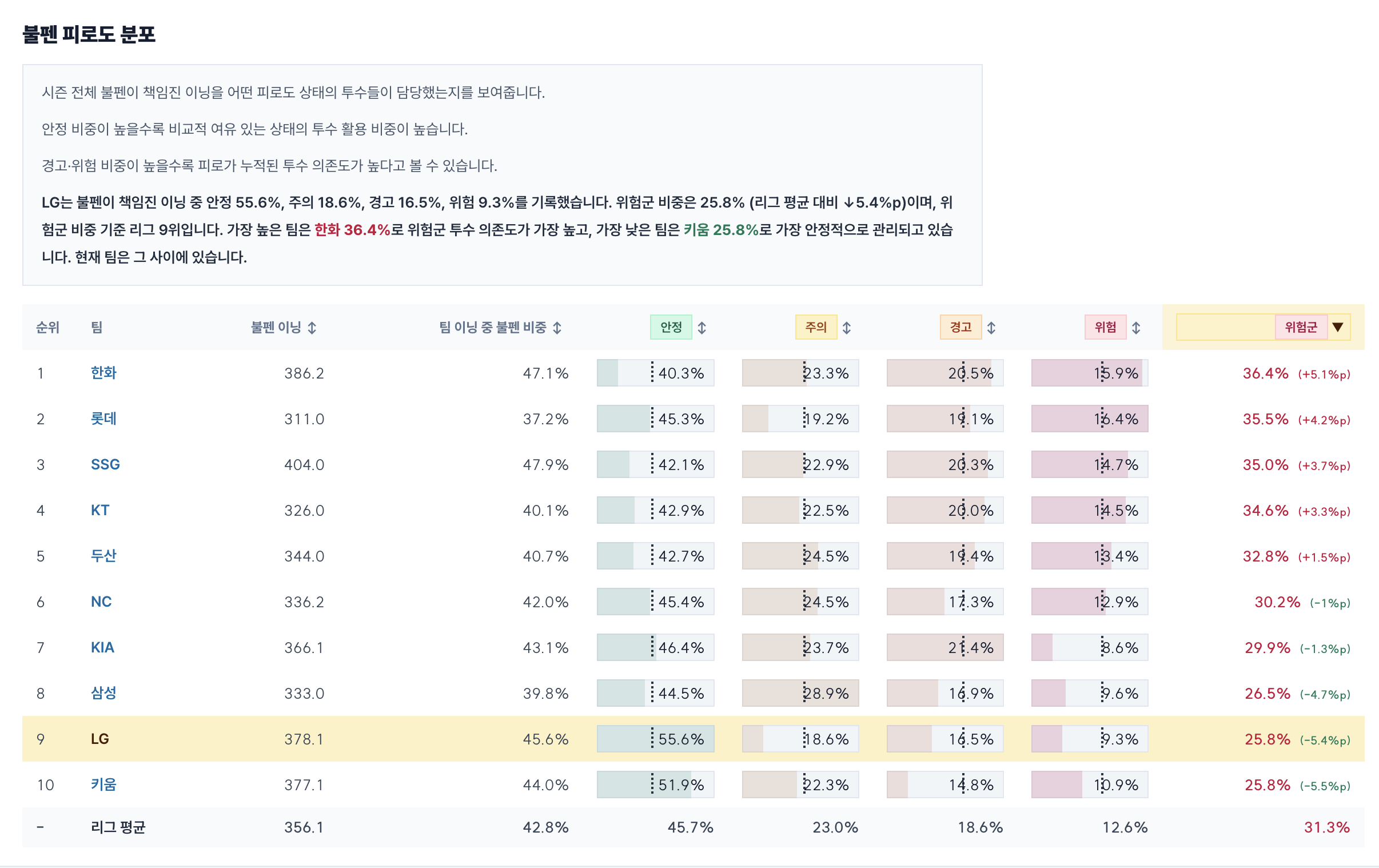Click sort arrows next to 경고
The image size is (1379, 868).
point(991,328)
